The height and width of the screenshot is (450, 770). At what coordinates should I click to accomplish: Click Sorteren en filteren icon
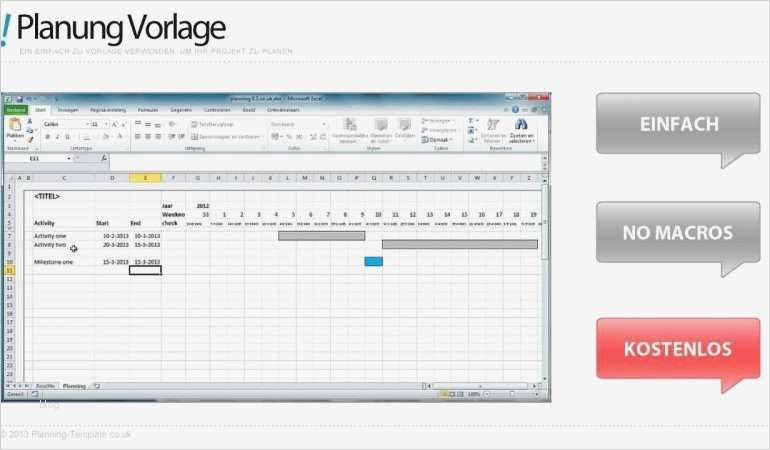(494, 130)
